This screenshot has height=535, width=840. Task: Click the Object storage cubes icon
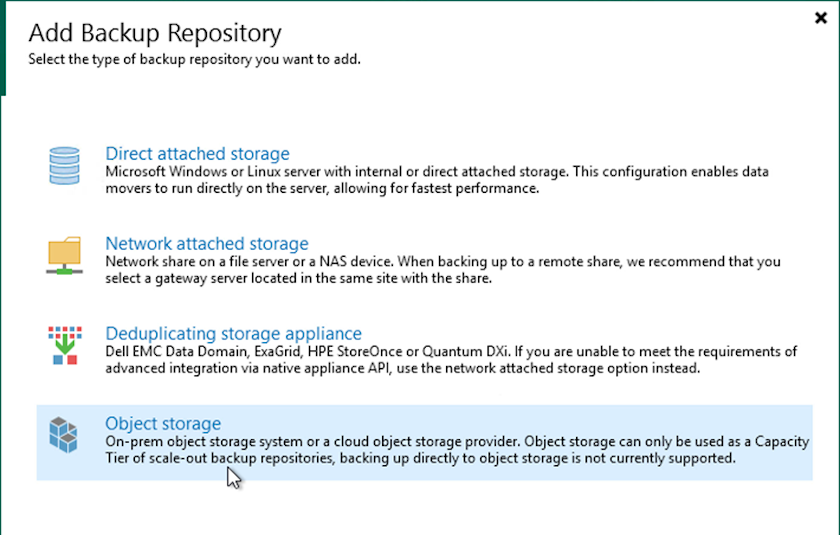pyautogui.click(x=64, y=436)
